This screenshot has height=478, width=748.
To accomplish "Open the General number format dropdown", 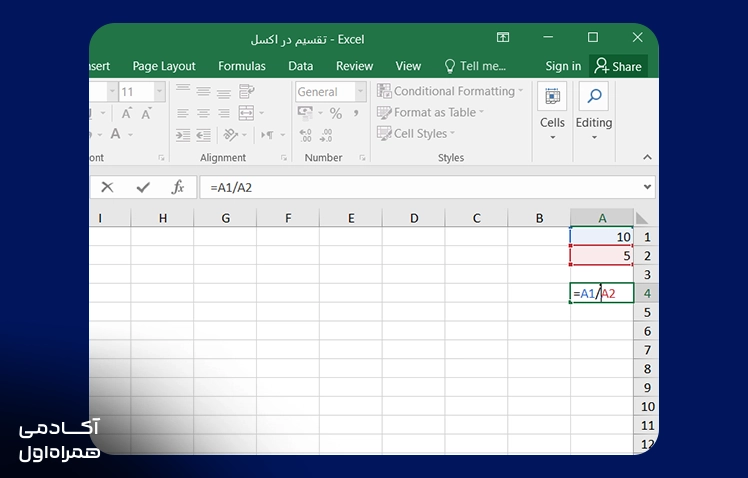I will [x=361, y=91].
